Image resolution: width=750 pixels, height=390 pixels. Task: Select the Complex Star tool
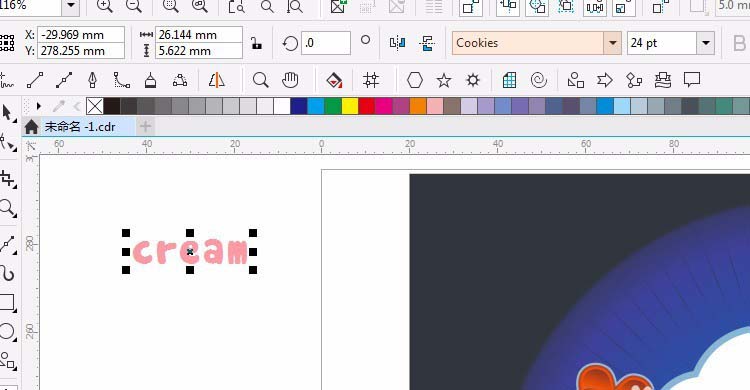[x=473, y=80]
